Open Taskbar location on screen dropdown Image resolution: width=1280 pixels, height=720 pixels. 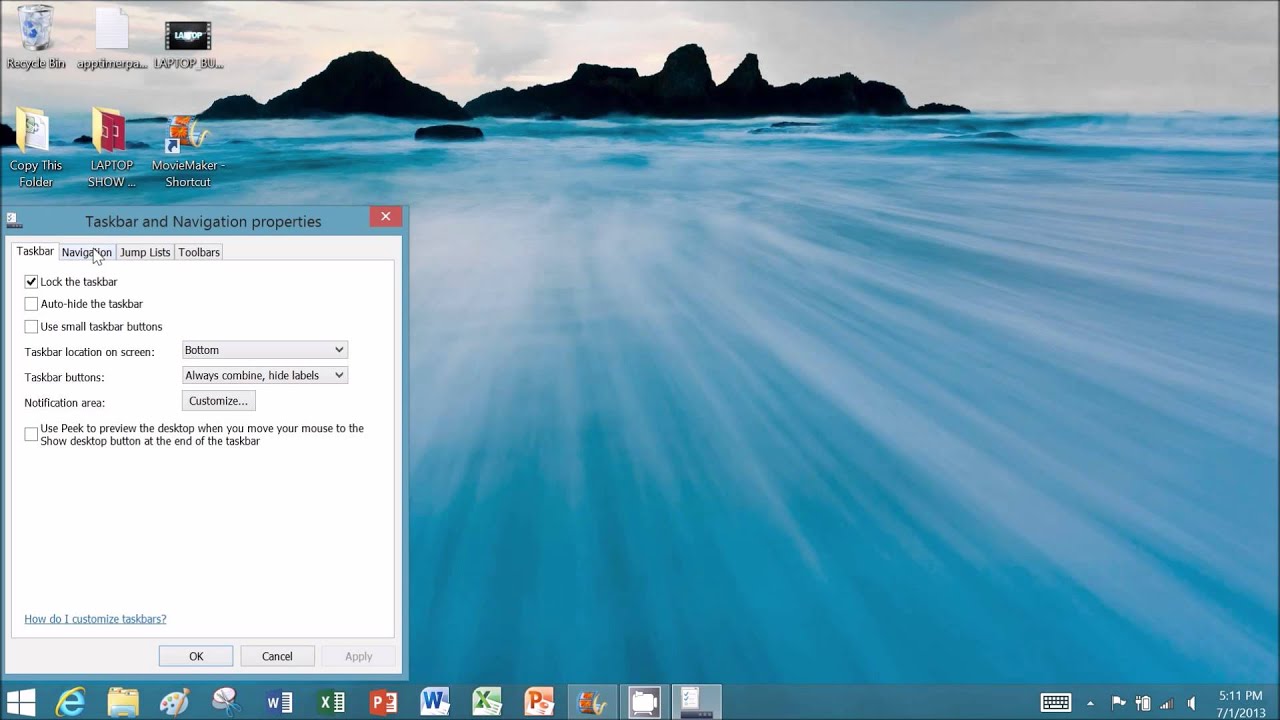pyautogui.click(x=265, y=350)
